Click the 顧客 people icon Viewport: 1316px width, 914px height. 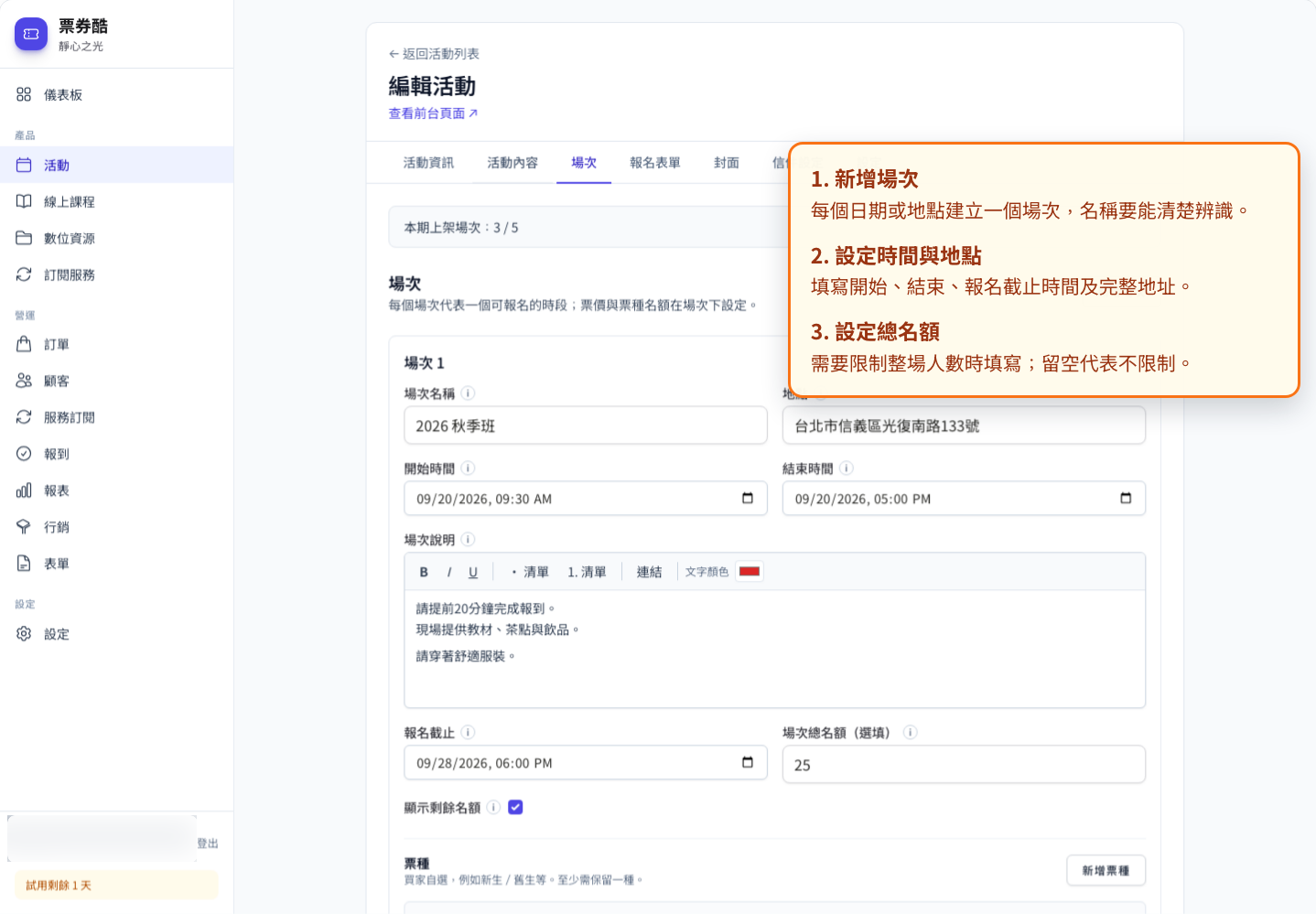pos(24,381)
